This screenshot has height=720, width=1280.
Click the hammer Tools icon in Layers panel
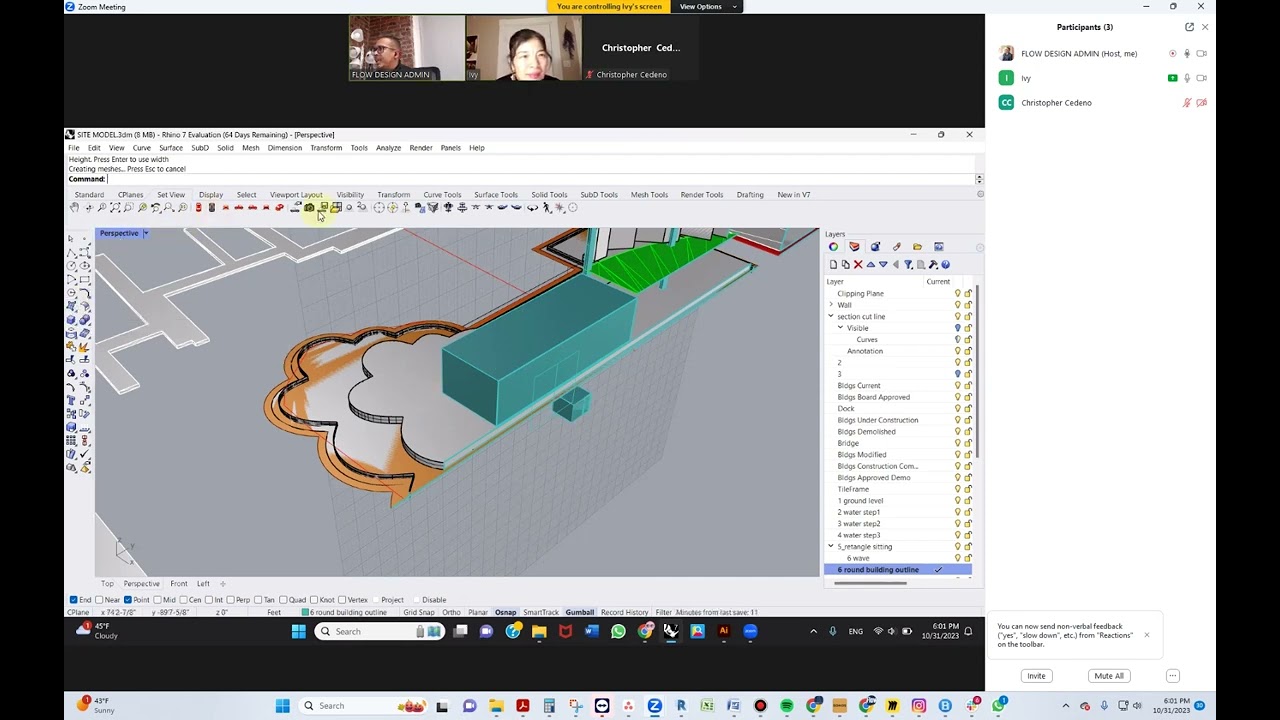[x=933, y=264]
